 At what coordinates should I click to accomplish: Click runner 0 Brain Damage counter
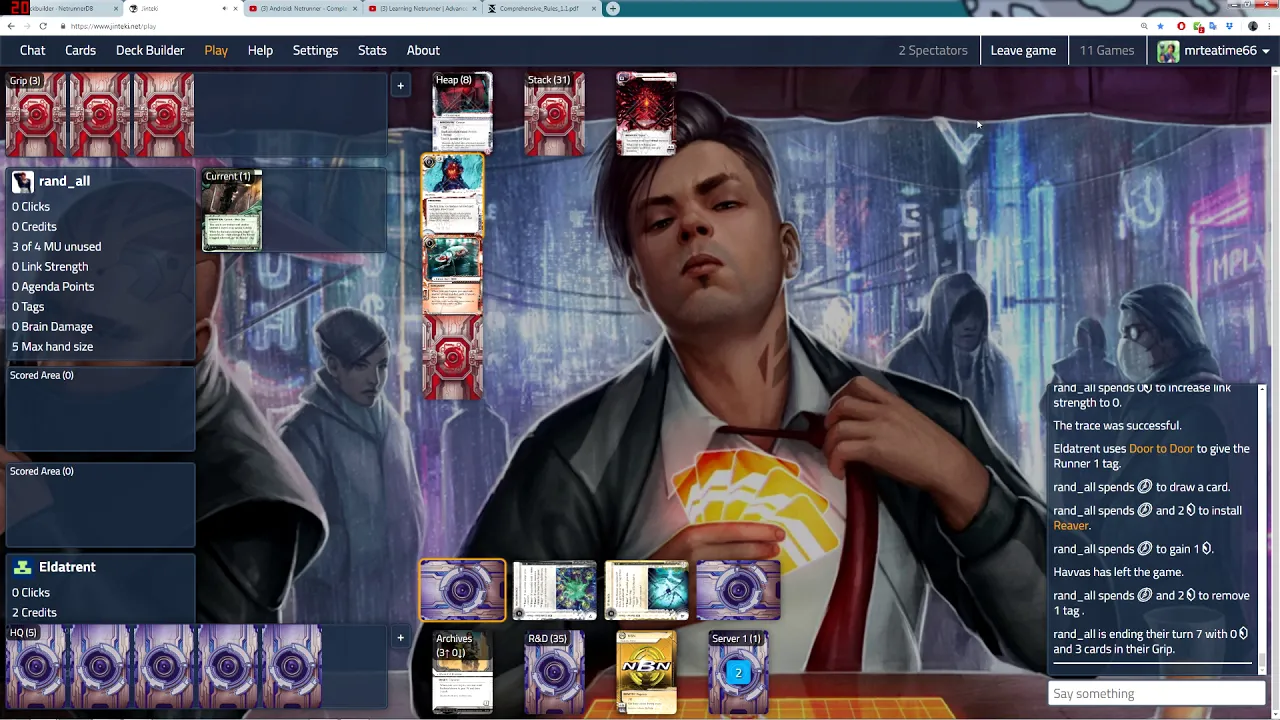click(x=52, y=326)
